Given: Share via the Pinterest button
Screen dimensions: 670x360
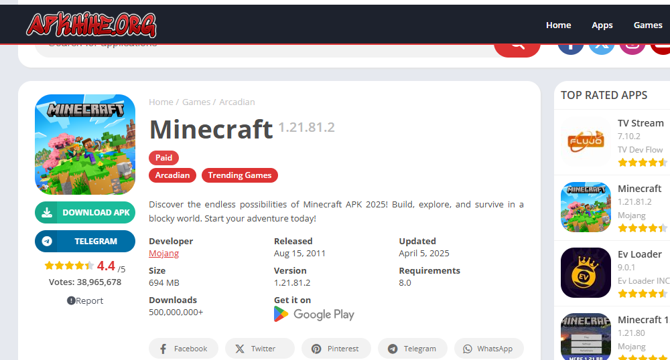Looking at the screenshot, I should (x=336, y=348).
